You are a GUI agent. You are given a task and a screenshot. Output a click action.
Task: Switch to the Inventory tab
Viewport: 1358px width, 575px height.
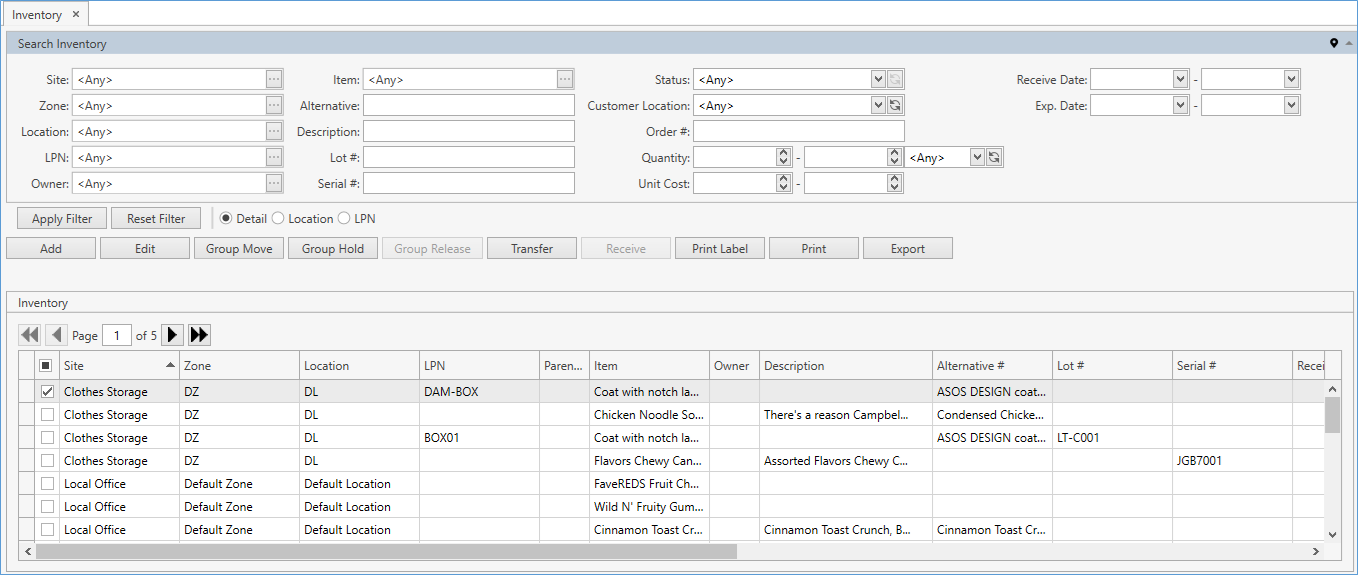(37, 15)
